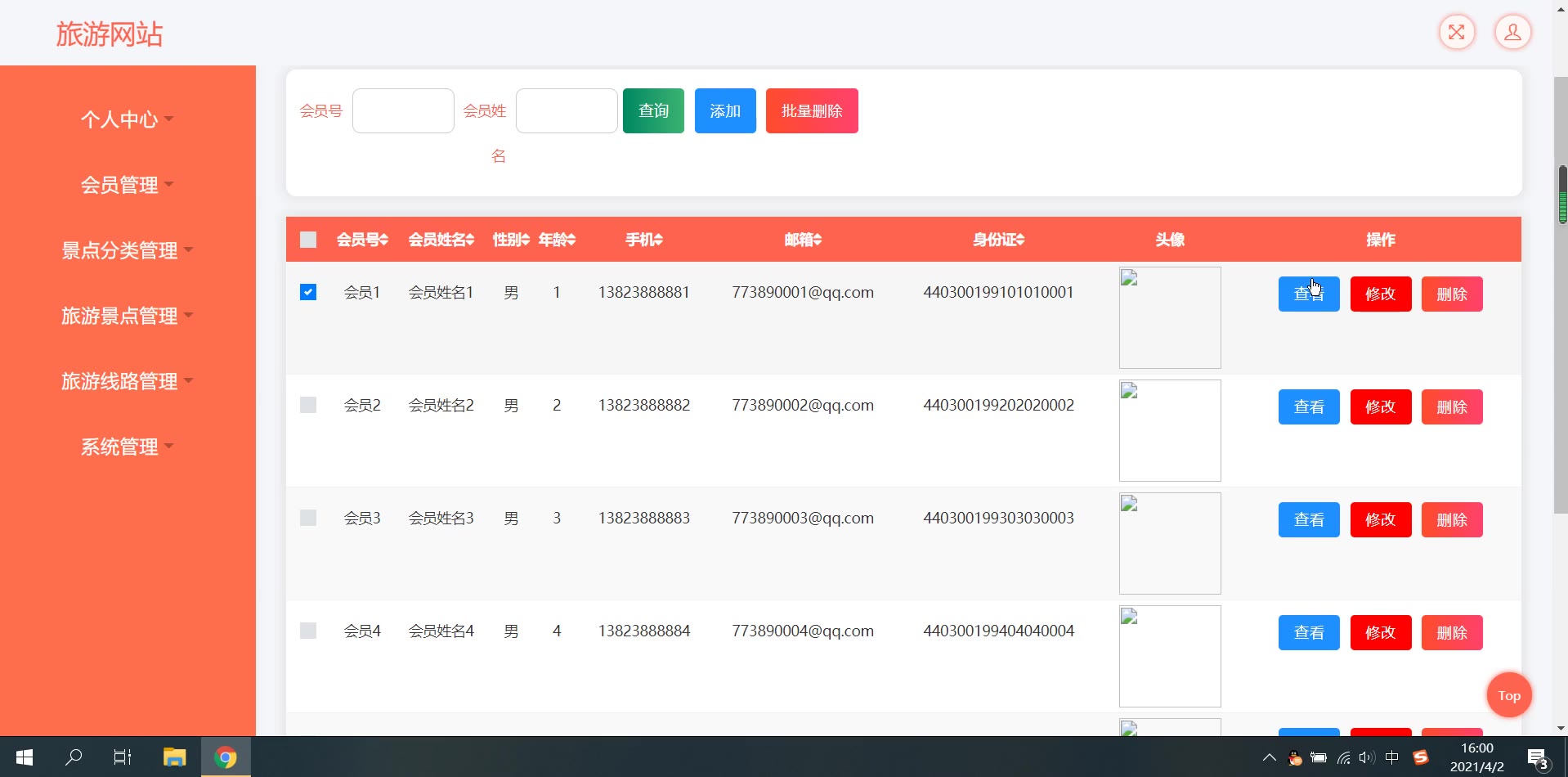Click 删除 for 会员2
The image size is (1568, 777).
click(x=1452, y=406)
